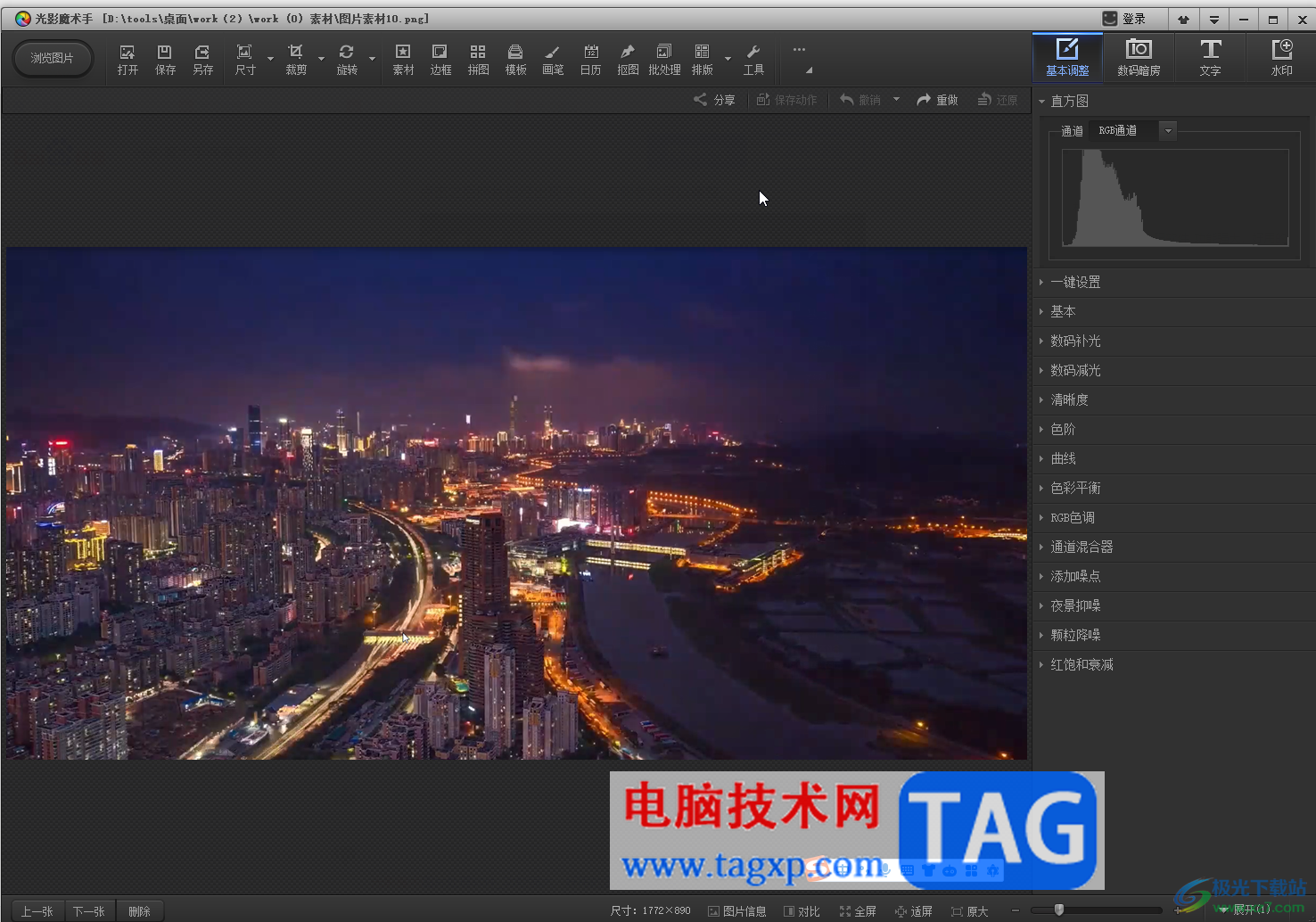1316x922 pixels.
Task: Click the 下一张 next image button
Action: click(x=89, y=911)
